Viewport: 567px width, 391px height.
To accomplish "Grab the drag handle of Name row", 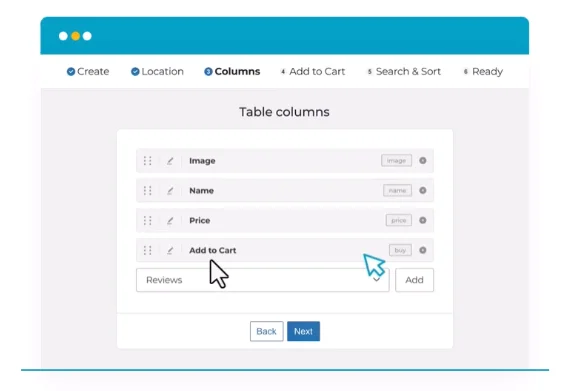I will [148, 191].
